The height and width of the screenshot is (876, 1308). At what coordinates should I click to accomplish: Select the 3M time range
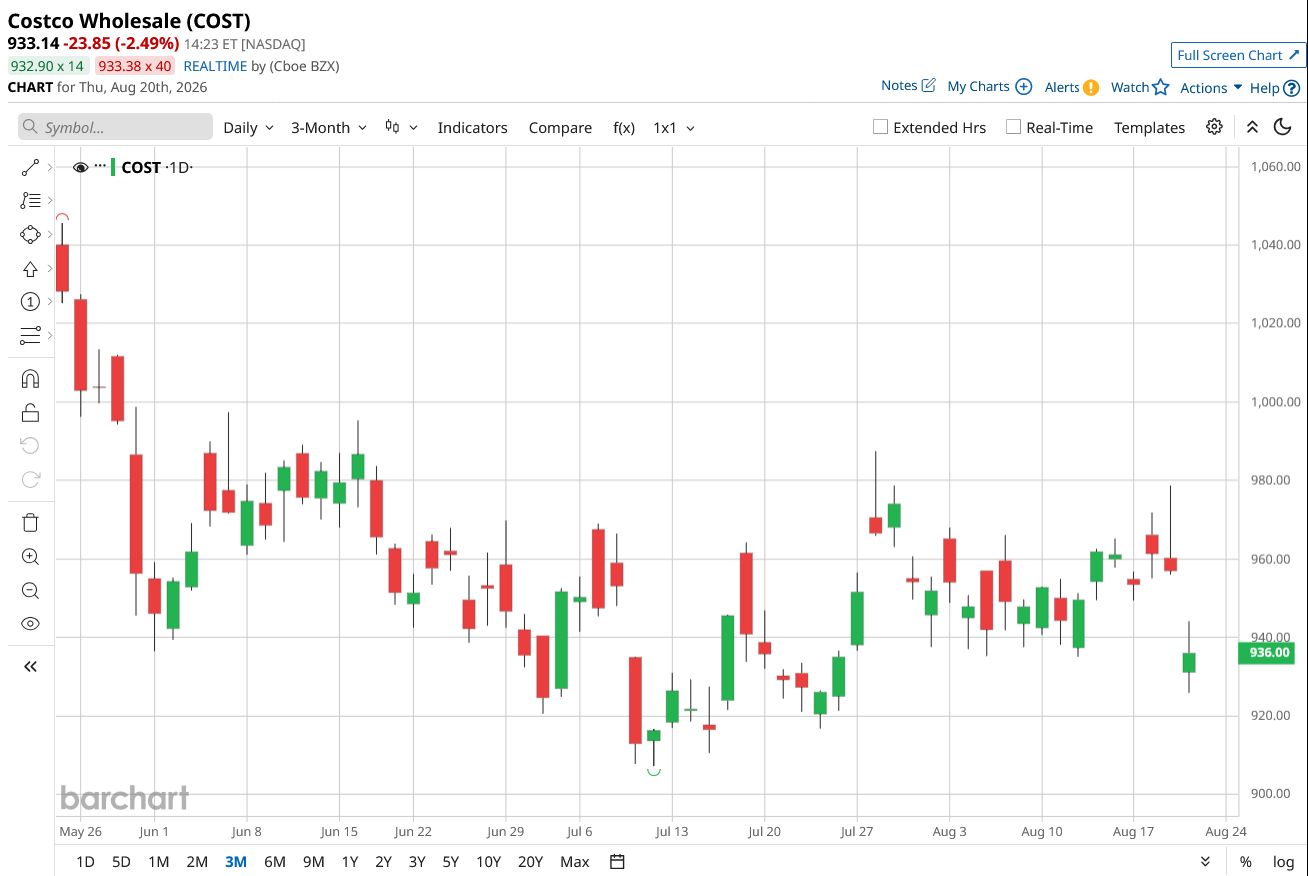point(236,862)
